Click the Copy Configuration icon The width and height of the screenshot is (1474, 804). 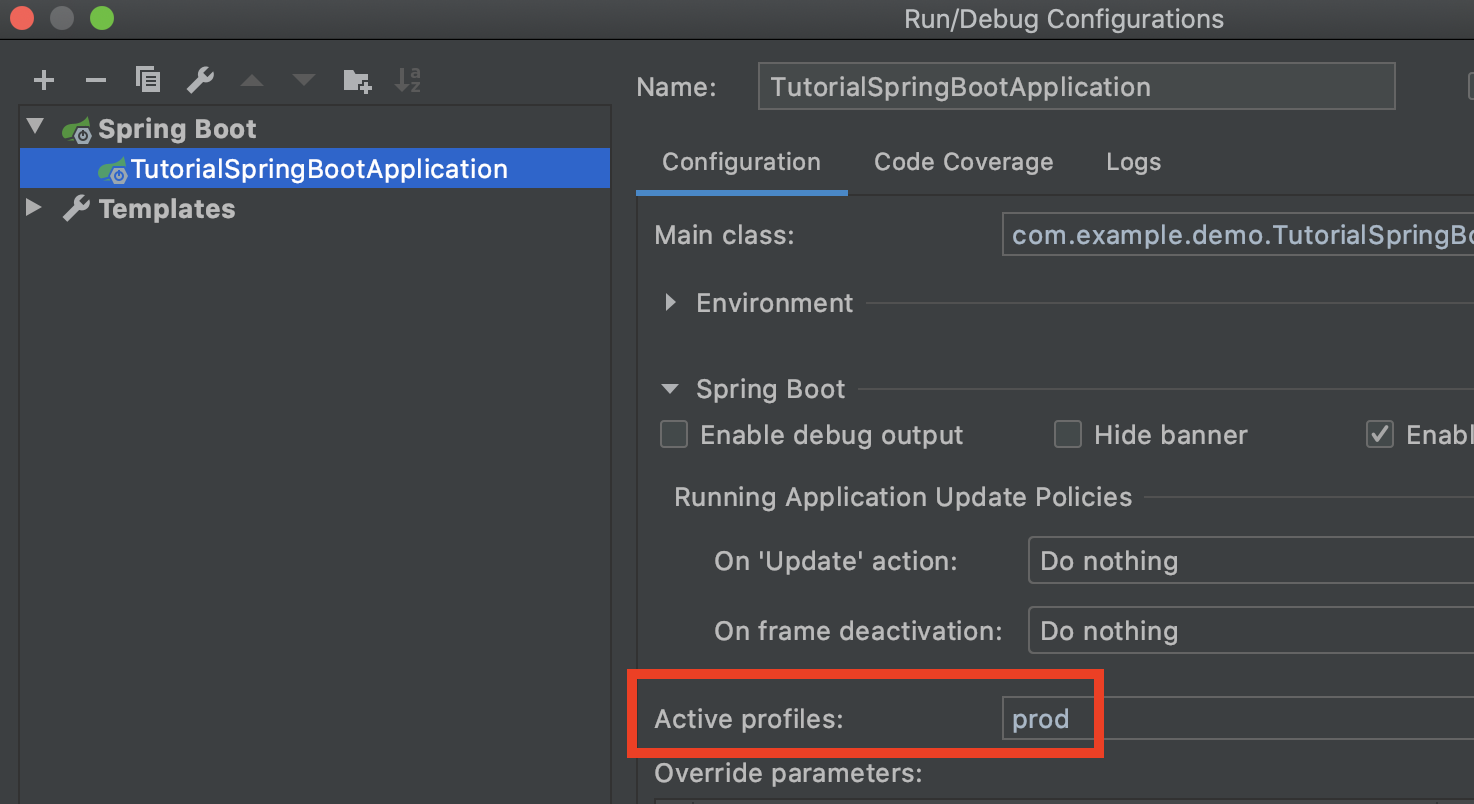coord(148,81)
